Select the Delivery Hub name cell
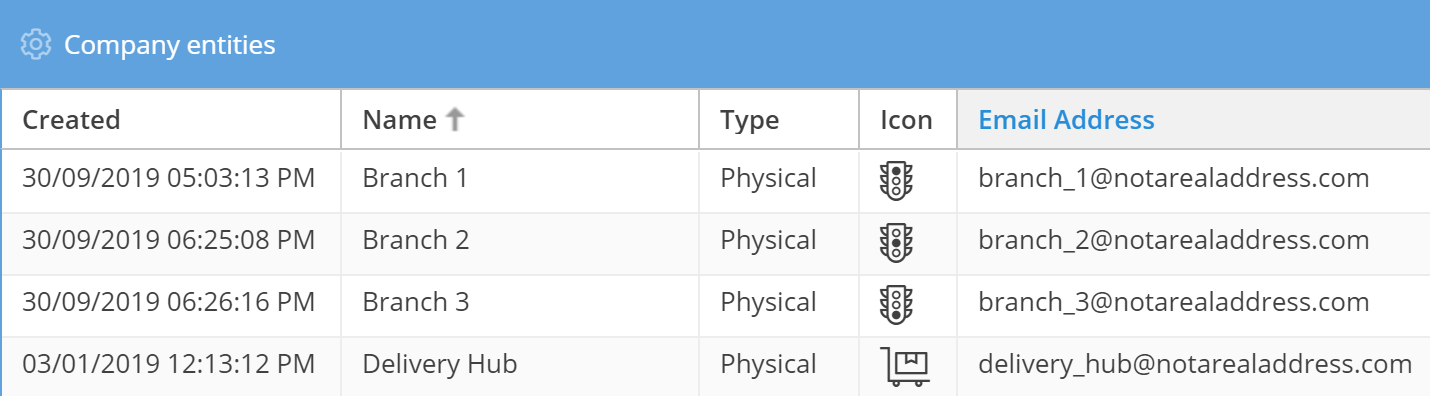The image size is (1430, 396). (520, 365)
